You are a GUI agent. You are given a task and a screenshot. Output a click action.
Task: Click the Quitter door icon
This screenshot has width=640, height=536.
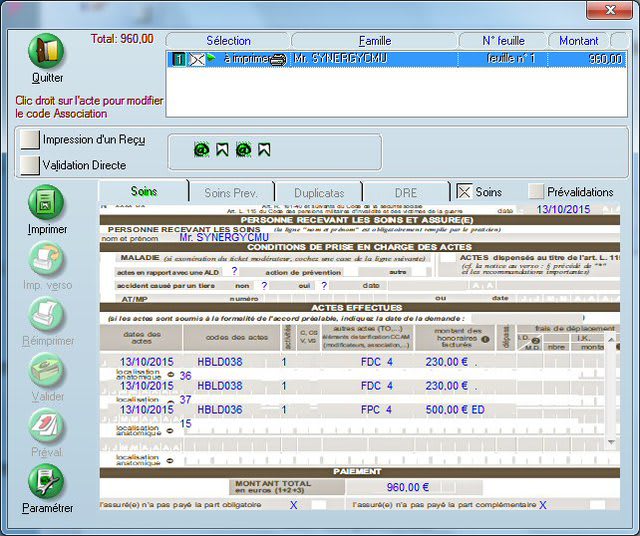tap(46, 51)
